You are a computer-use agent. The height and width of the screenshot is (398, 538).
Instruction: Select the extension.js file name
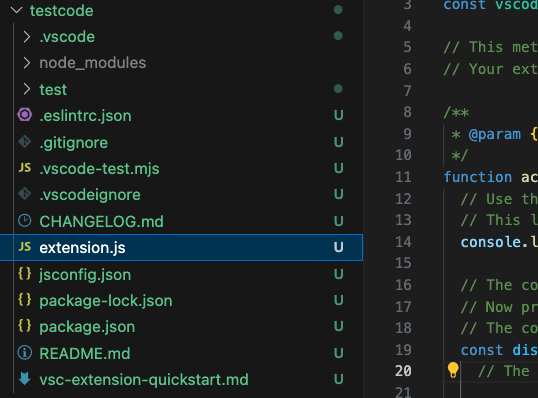click(82, 248)
